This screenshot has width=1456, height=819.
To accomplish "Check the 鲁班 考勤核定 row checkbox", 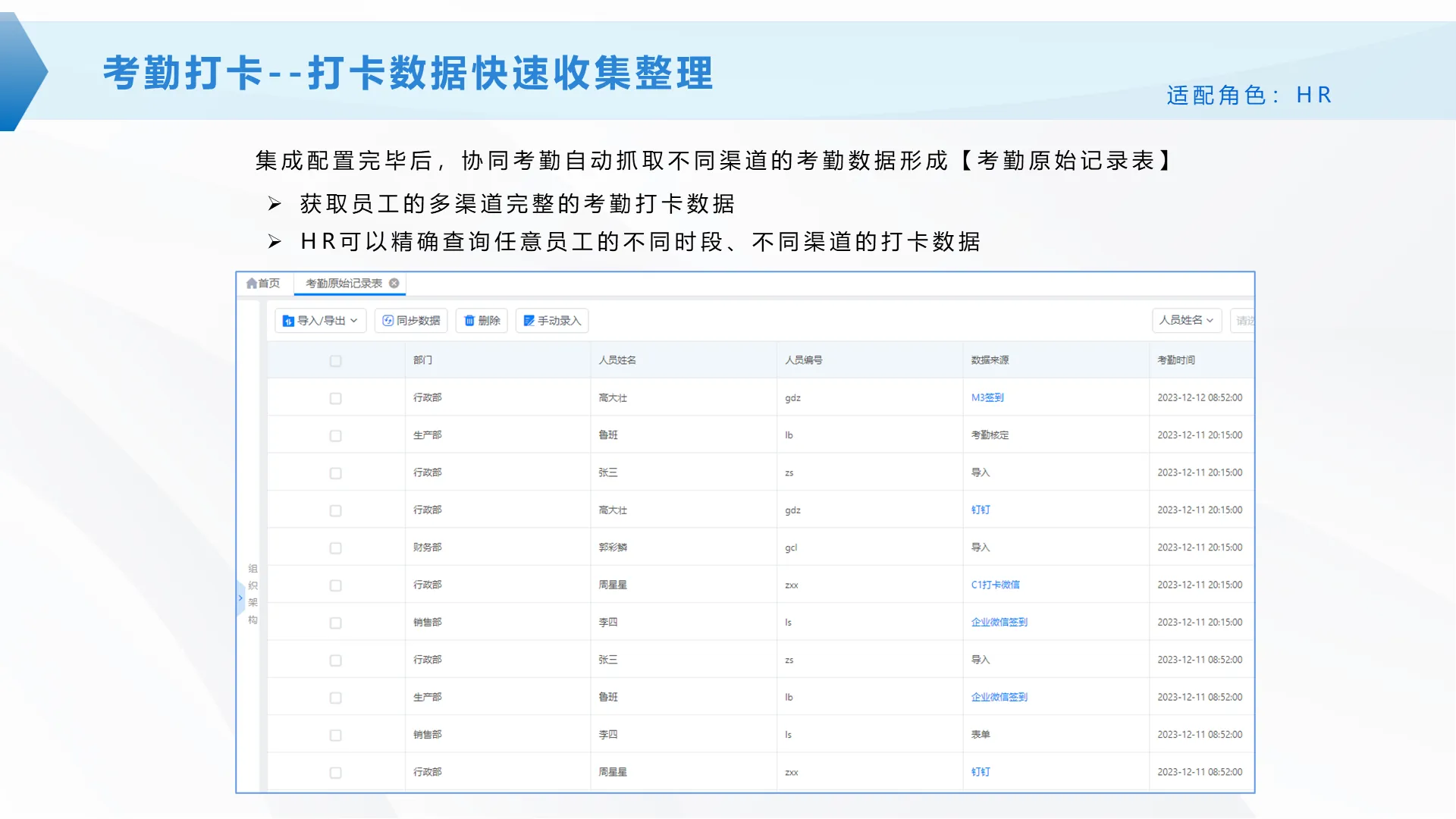I will (335, 436).
